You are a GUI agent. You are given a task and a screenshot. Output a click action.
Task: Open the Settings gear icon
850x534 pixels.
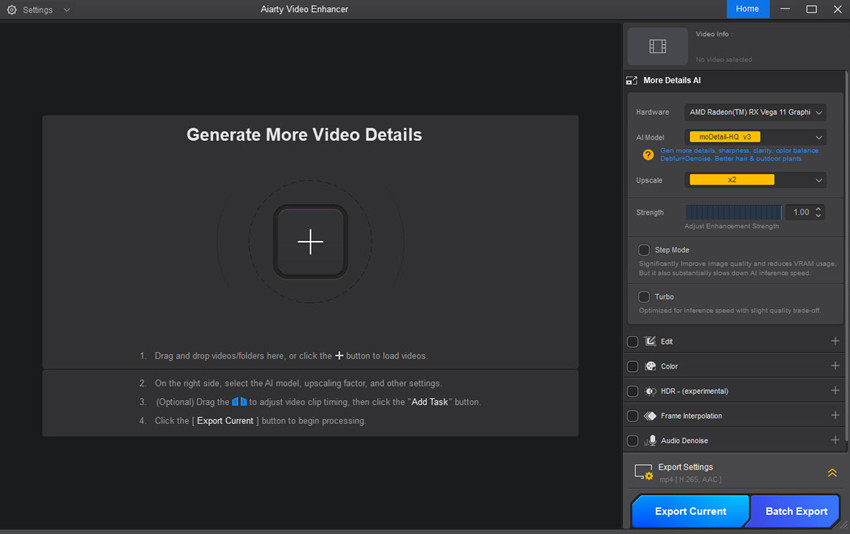click(x=11, y=10)
